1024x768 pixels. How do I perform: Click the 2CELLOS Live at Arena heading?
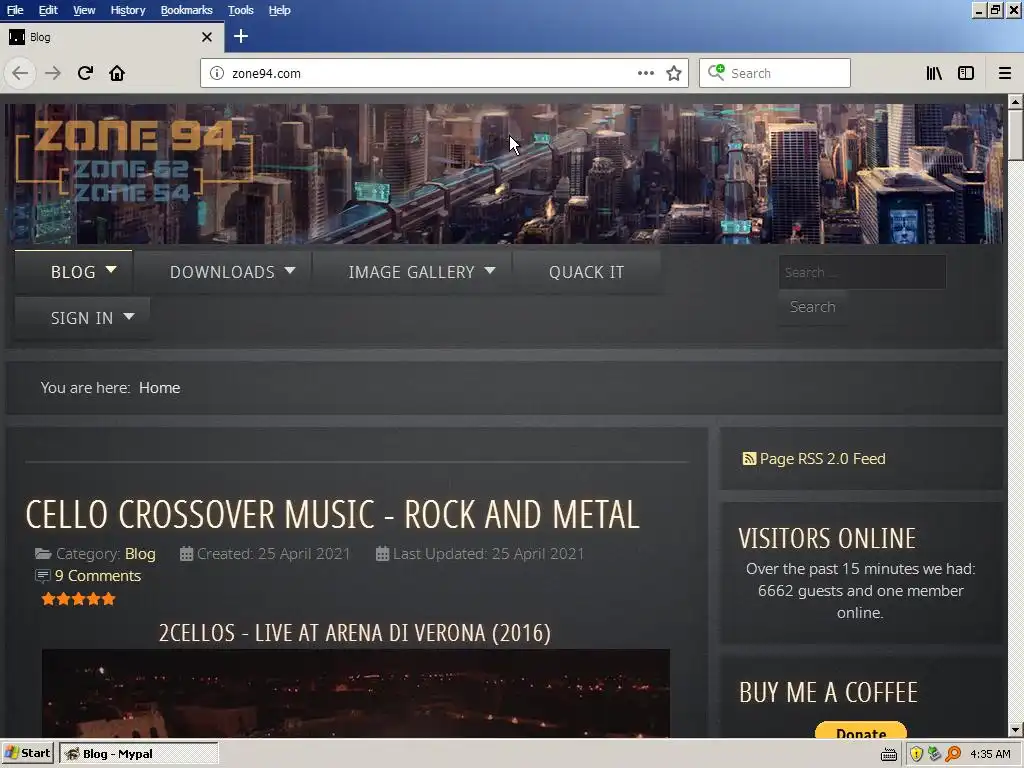coord(355,633)
